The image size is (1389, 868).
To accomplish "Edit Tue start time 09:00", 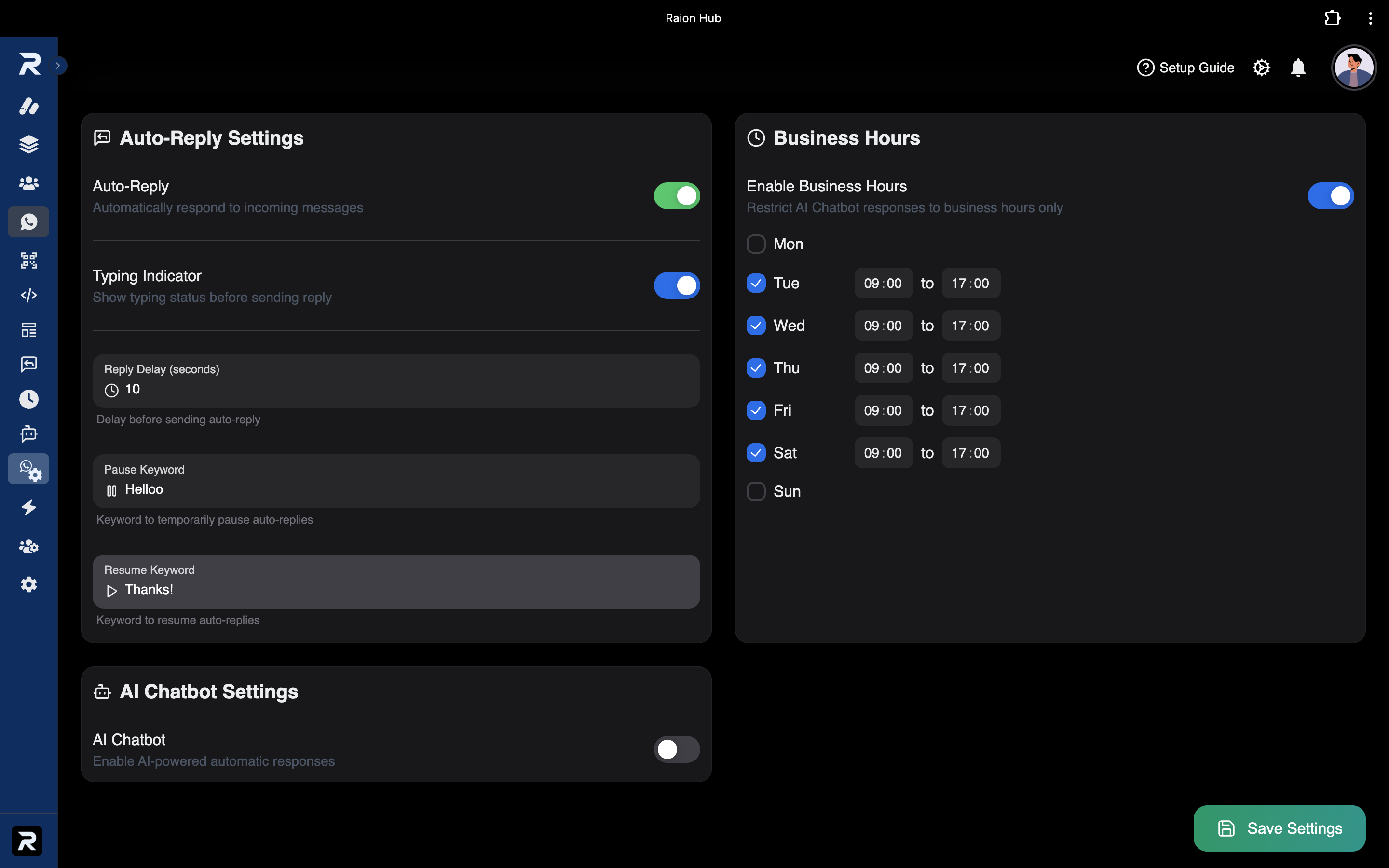I will click(x=884, y=283).
